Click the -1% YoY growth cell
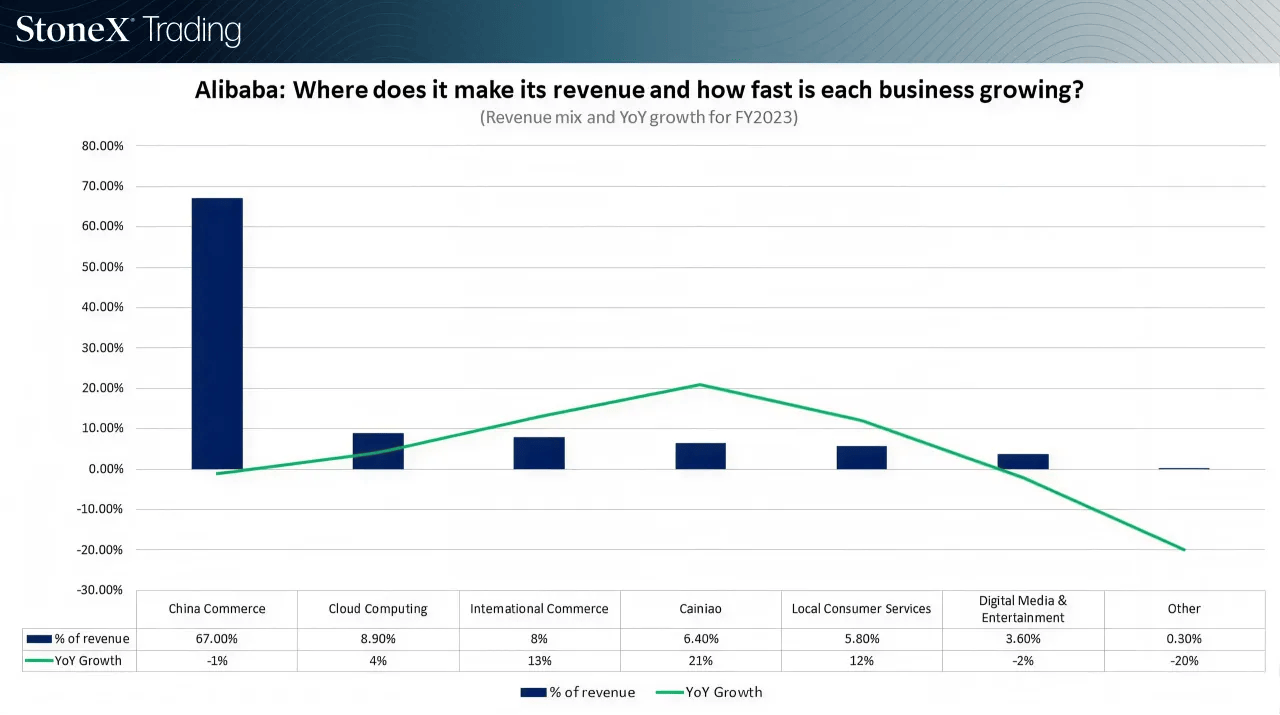The width and height of the screenshot is (1280, 715). coord(217,661)
